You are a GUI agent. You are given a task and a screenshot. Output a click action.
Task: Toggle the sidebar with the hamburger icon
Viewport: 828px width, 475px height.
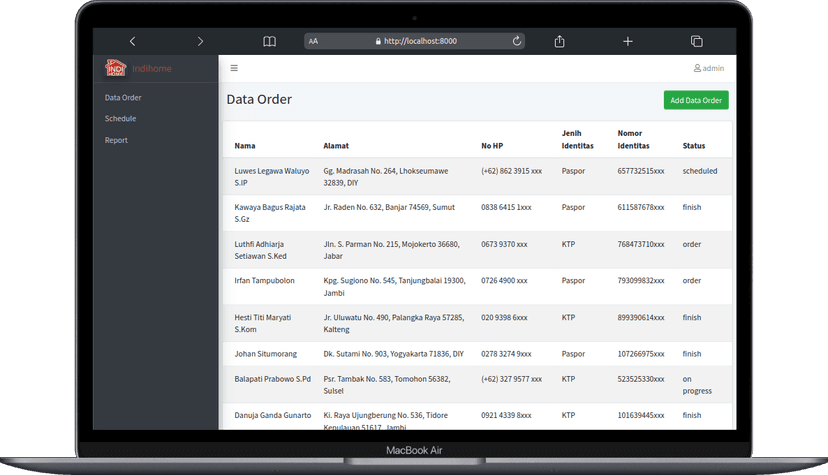(x=234, y=68)
